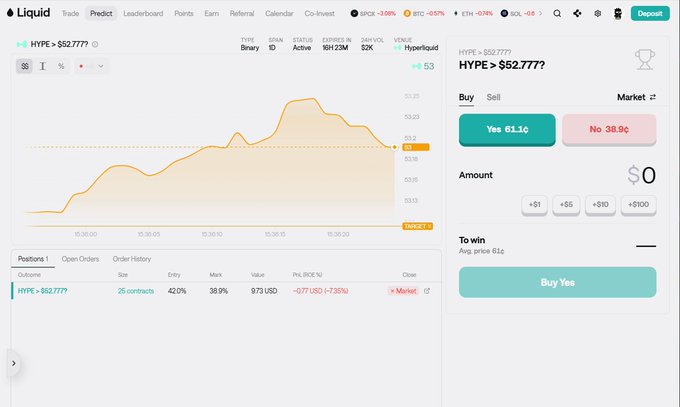Open the Referral page
Image resolution: width=680 pixels, height=407 pixels.
click(x=242, y=13)
